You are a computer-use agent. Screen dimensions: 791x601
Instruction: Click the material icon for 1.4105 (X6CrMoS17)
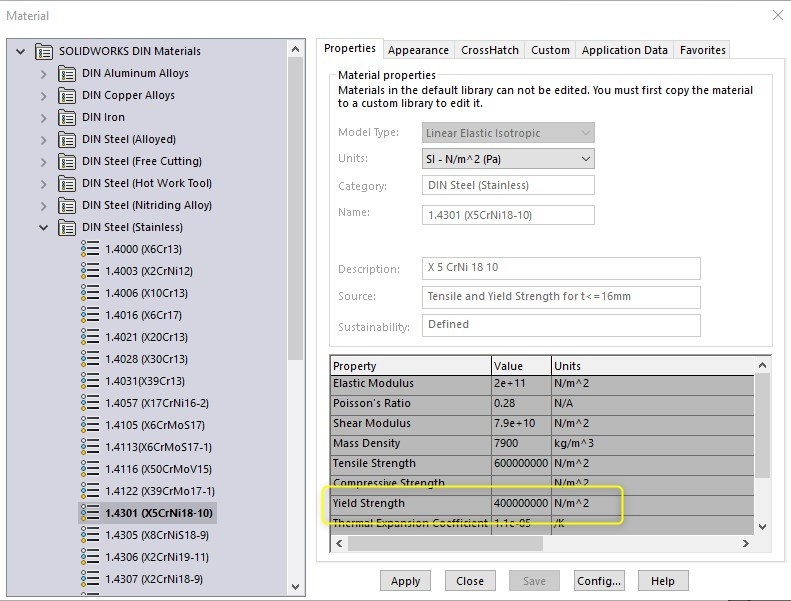pos(90,425)
